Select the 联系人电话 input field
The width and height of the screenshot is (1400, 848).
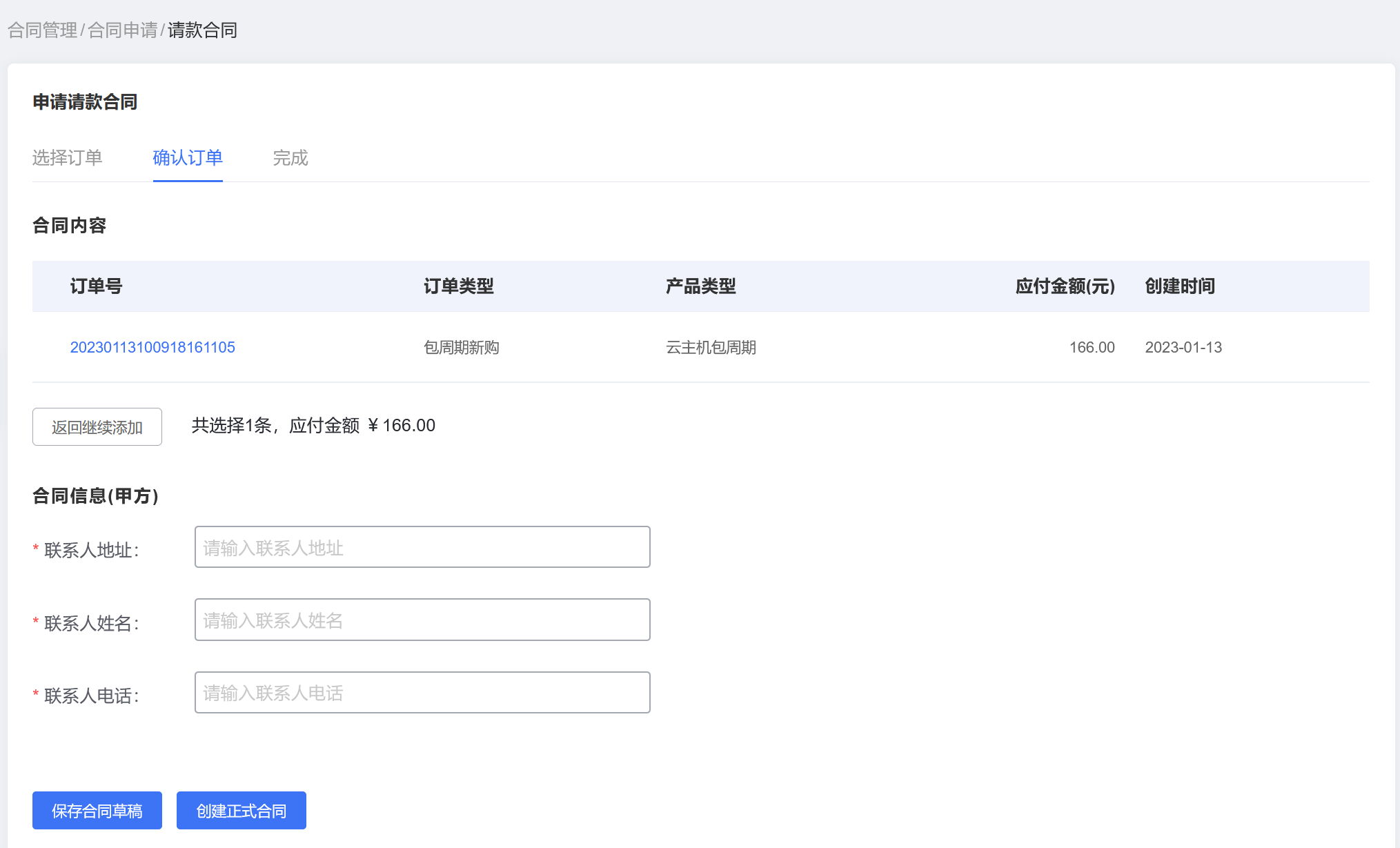tap(422, 693)
